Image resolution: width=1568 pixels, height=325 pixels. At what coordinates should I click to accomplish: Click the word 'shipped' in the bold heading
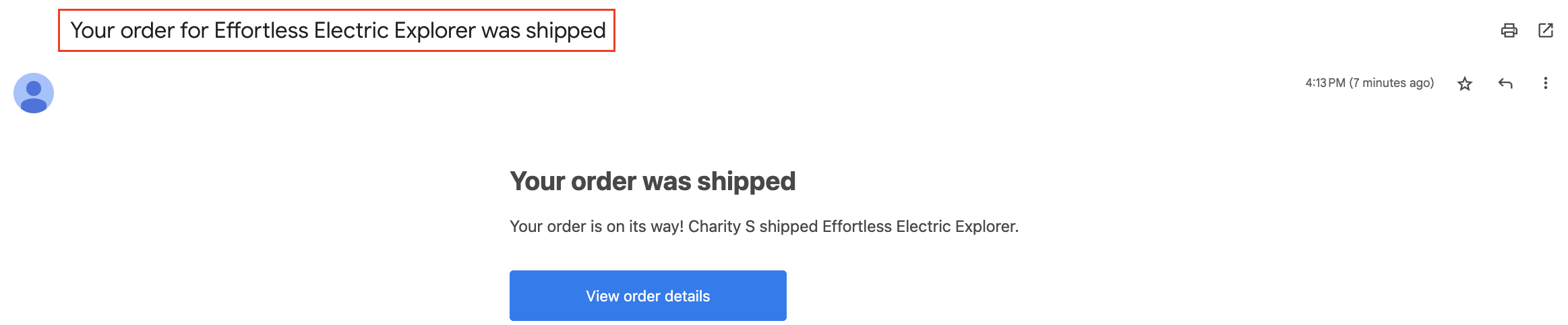(x=746, y=181)
